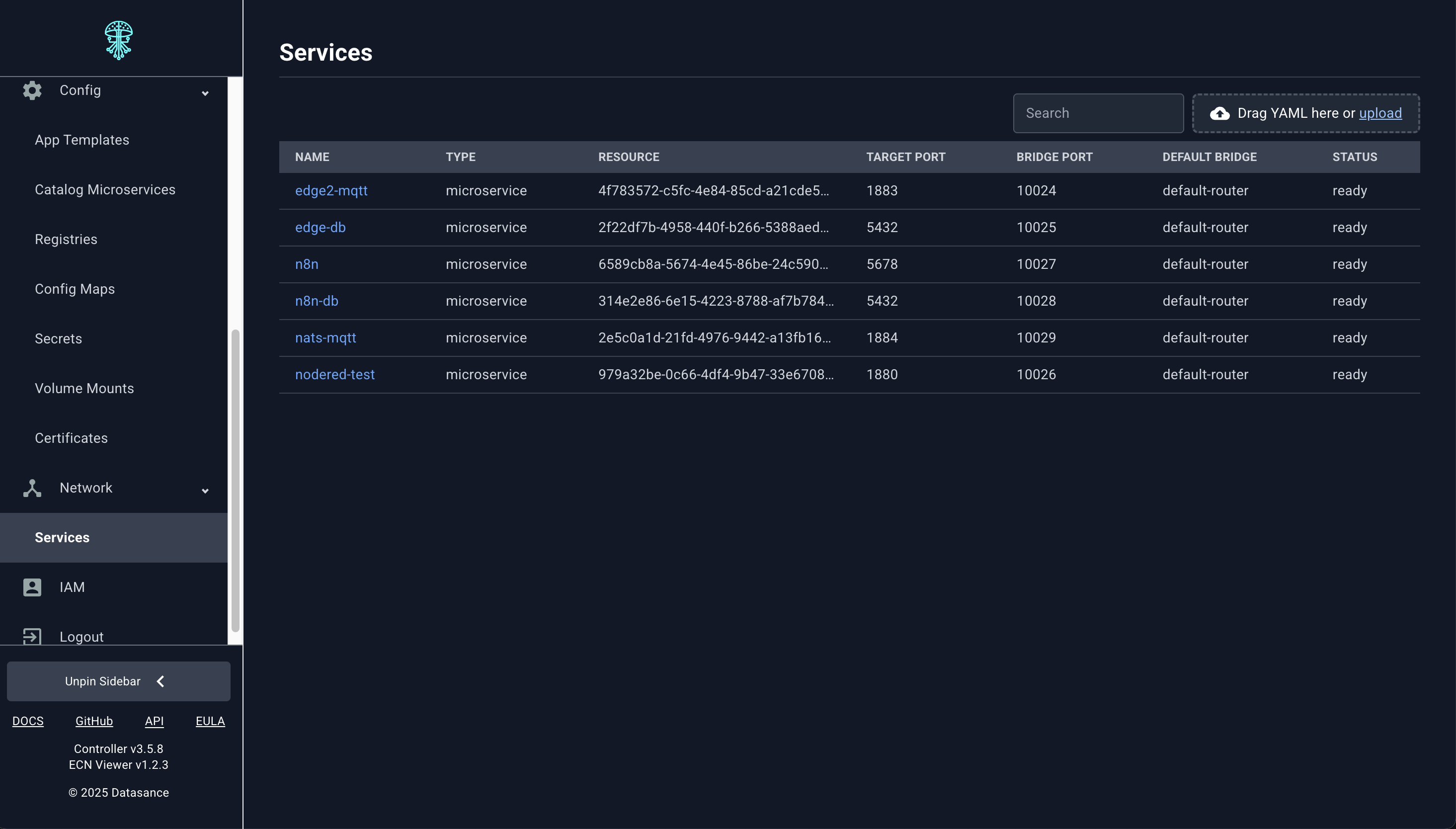The height and width of the screenshot is (829, 1456).
Task: Select Services in the sidebar
Action: tap(62, 537)
